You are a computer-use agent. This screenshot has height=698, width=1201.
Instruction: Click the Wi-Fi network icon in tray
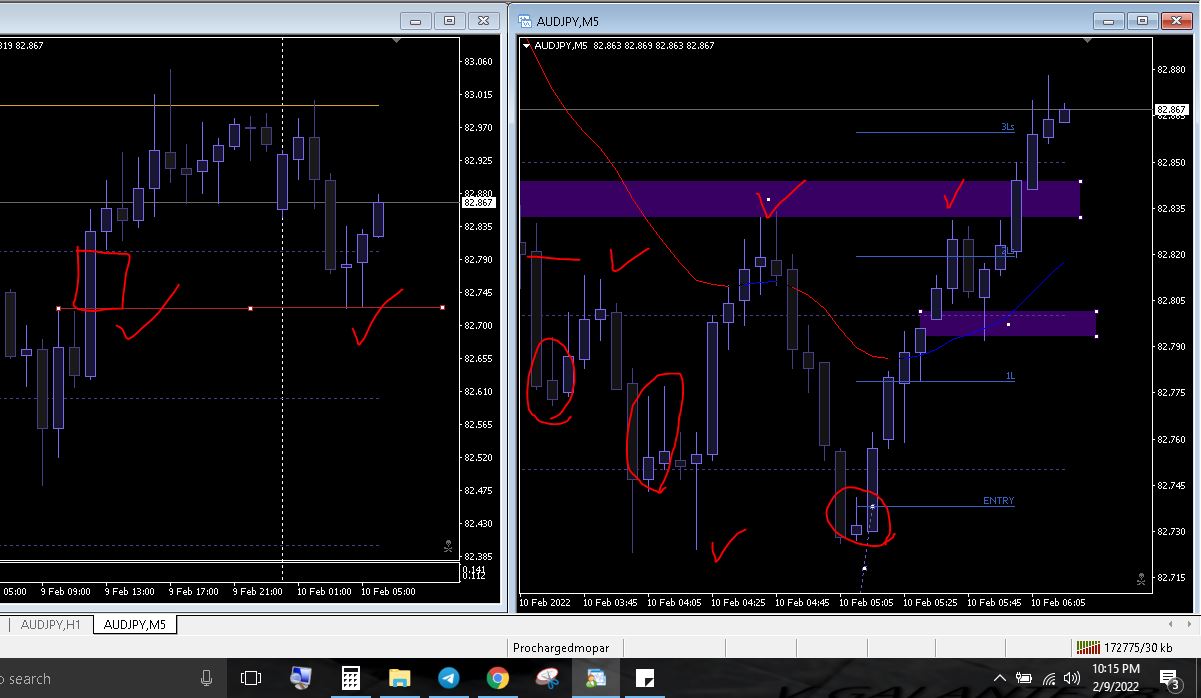(x=1048, y=679)
